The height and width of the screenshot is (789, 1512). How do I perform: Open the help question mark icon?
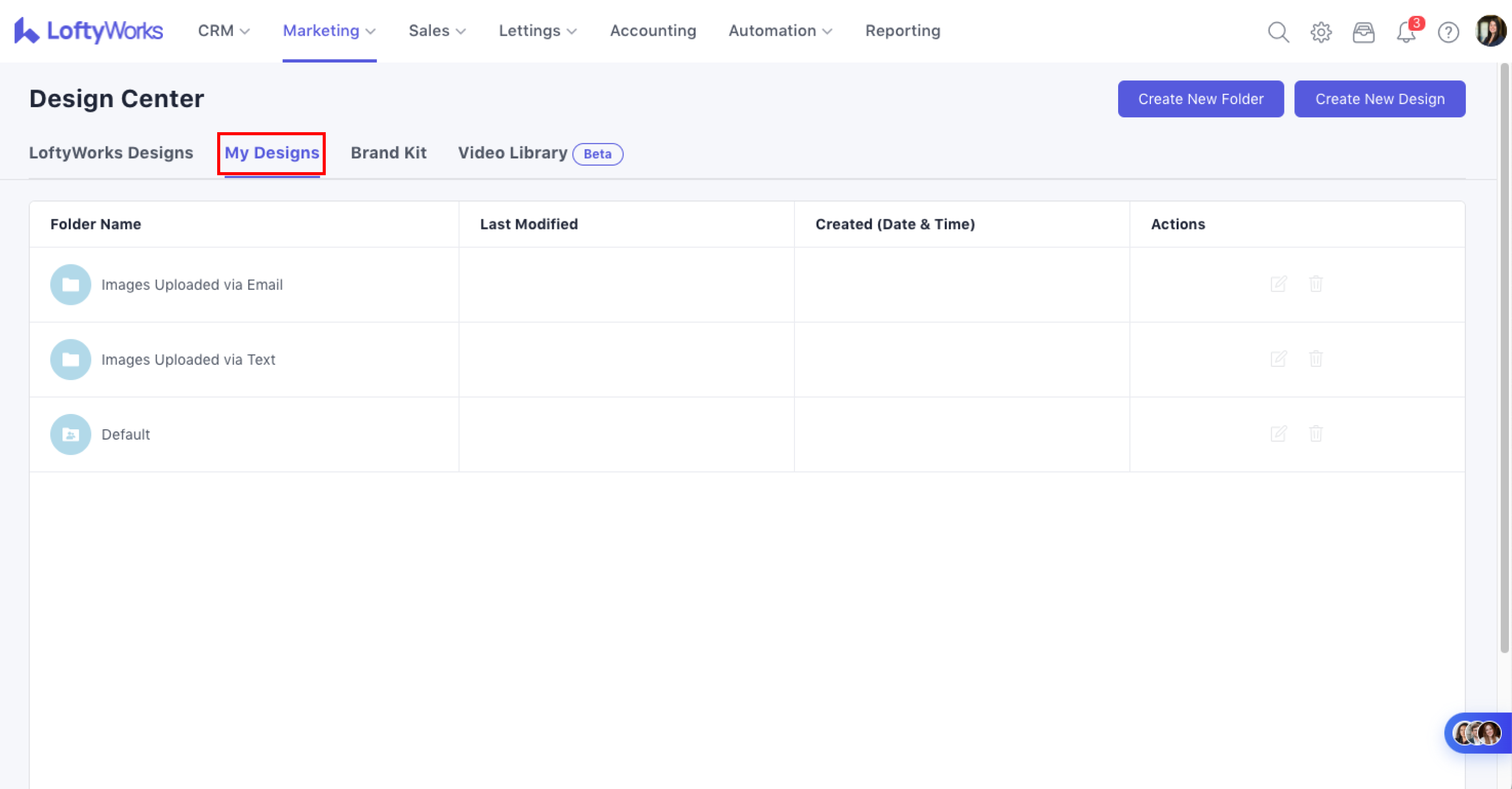1448,32
